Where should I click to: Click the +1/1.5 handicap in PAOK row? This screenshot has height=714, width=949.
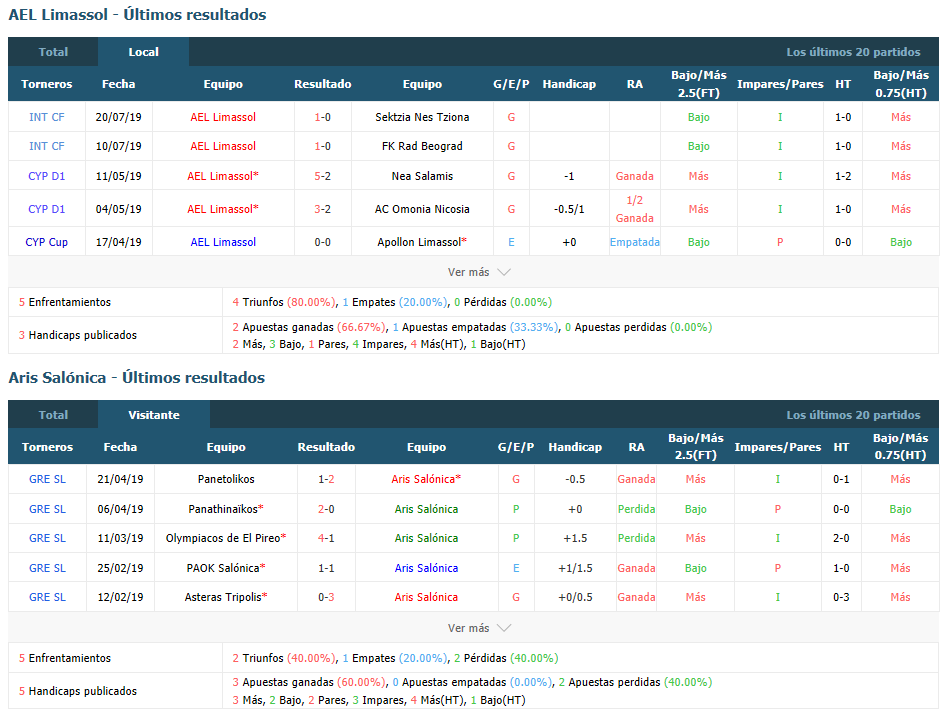tap(575, 568)
